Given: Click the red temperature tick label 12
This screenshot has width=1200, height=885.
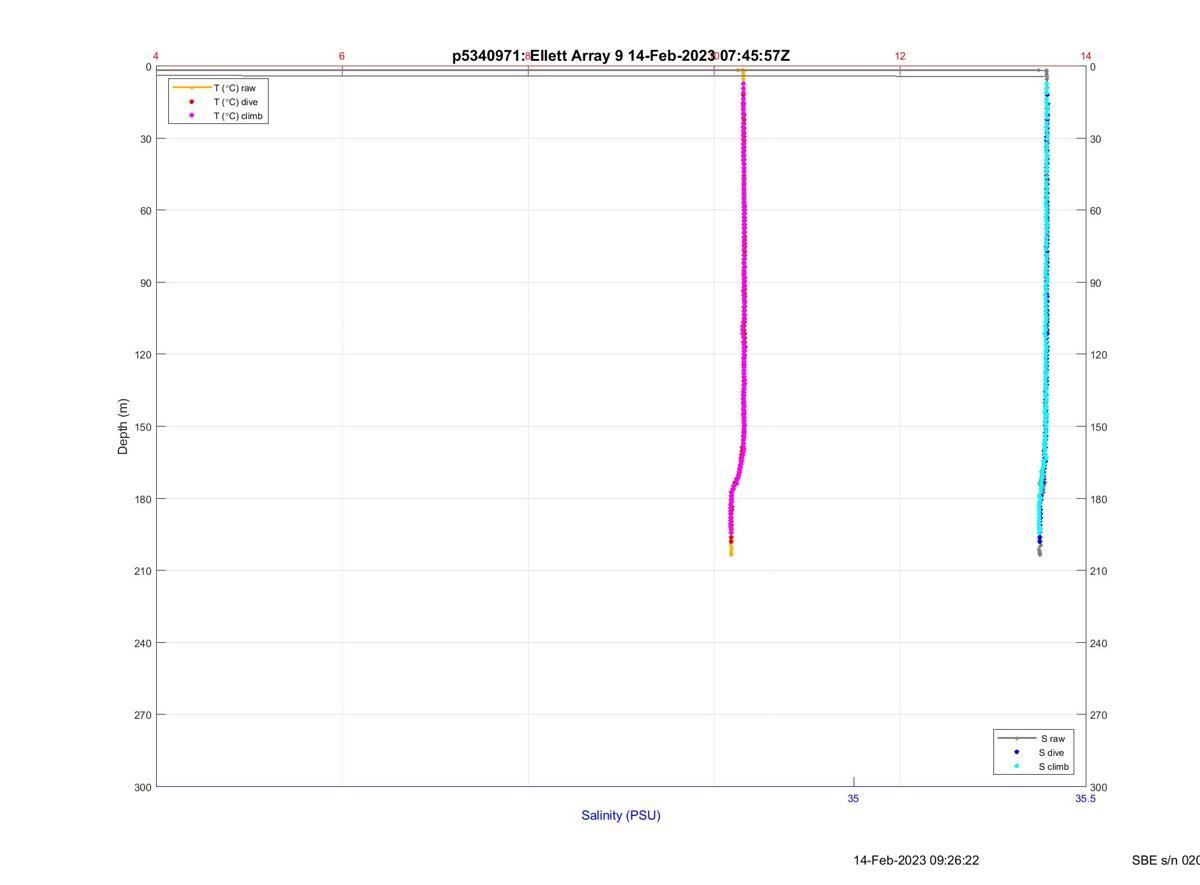Looking at the screenshot, I should 900,56.
